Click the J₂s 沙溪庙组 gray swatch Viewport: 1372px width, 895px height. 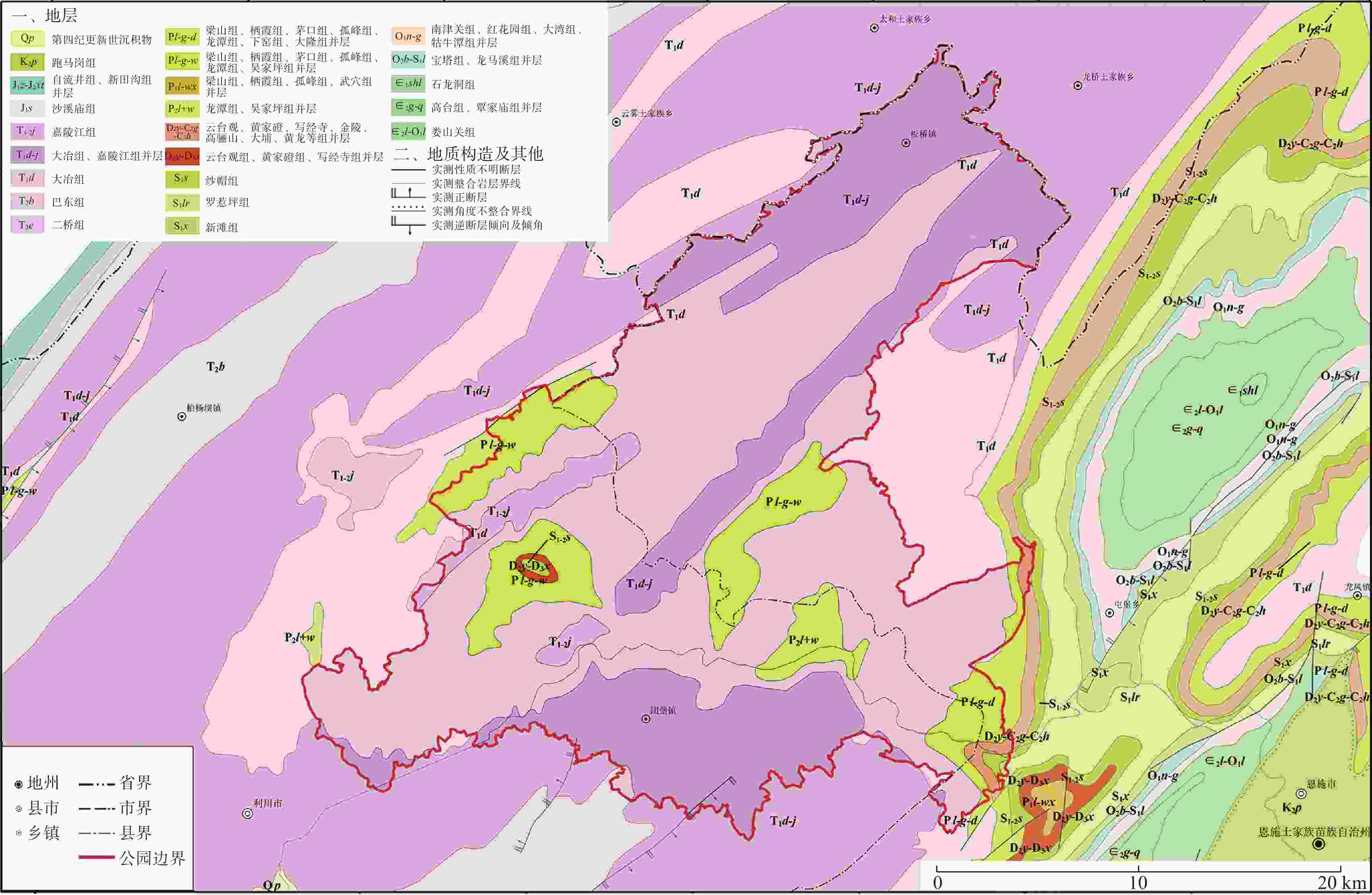point(27,108)
